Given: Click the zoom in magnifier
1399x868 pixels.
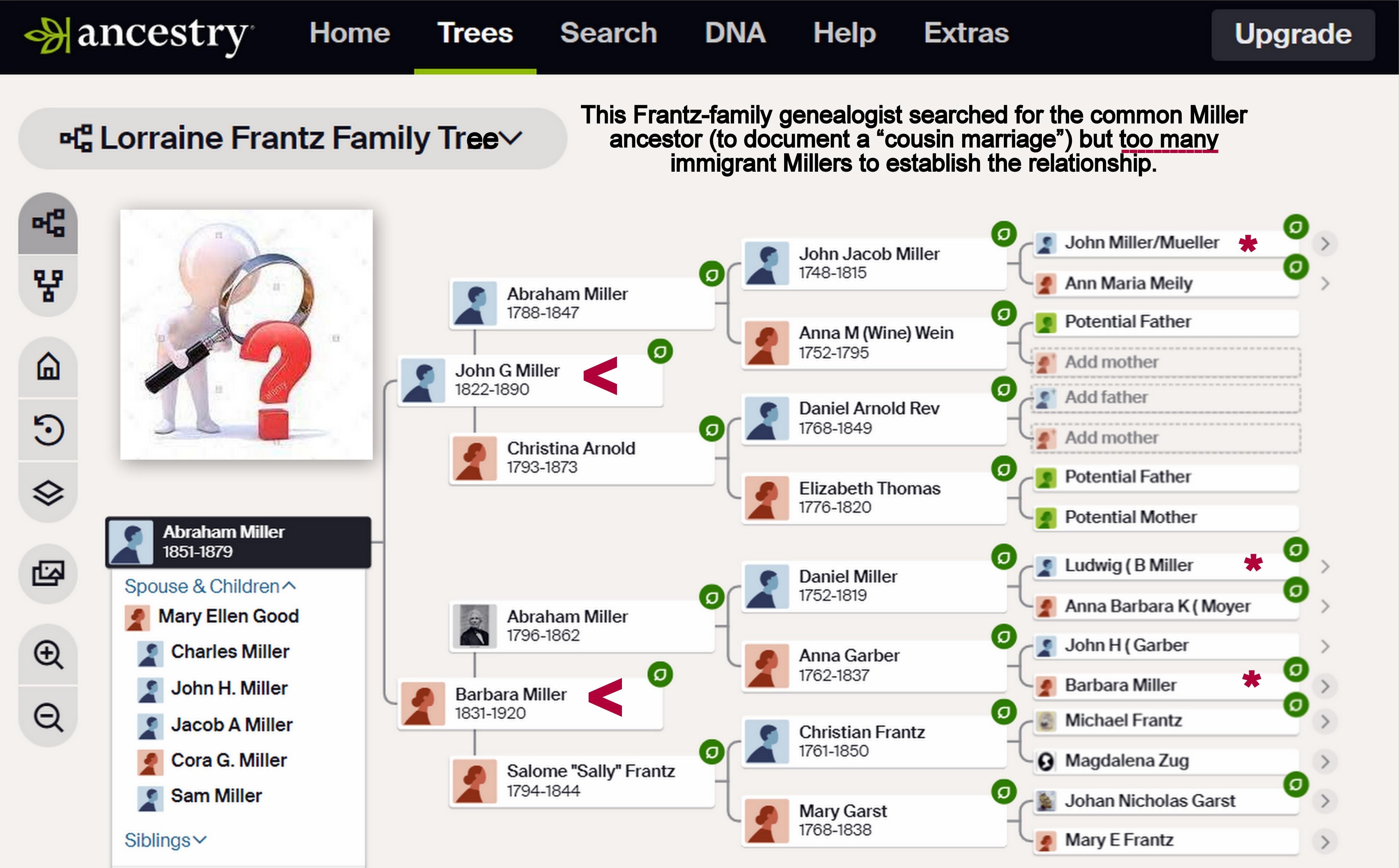Looking at the screenshot, I should coord(48,654).
